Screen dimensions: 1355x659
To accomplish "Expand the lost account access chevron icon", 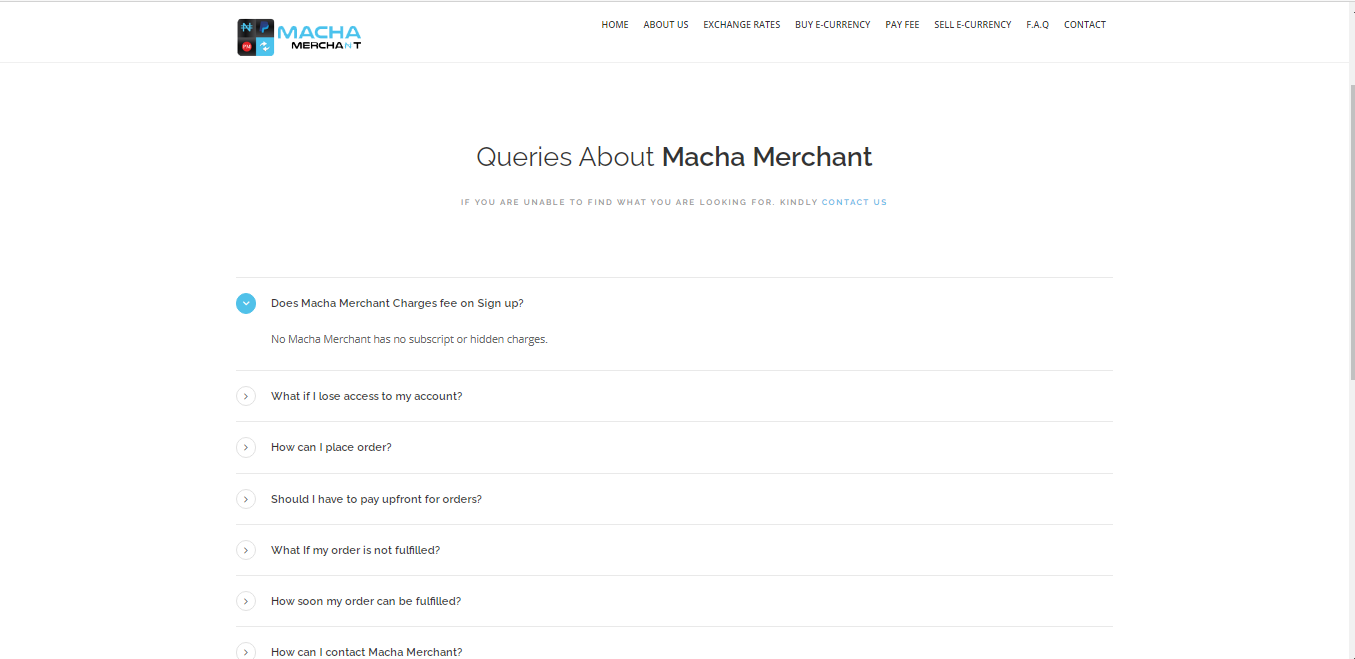I will point(246,396).
